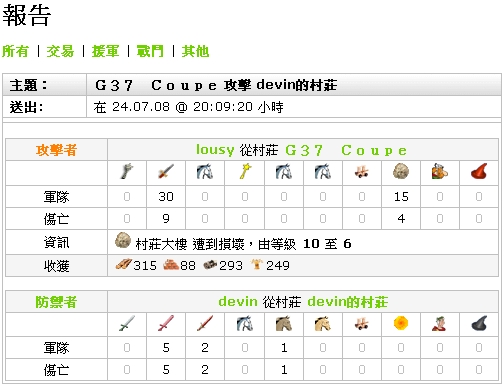The height and width of the screenshot is (385, 504).
Task: Click the 攻擊者 header label
Action: click(56, 150)
